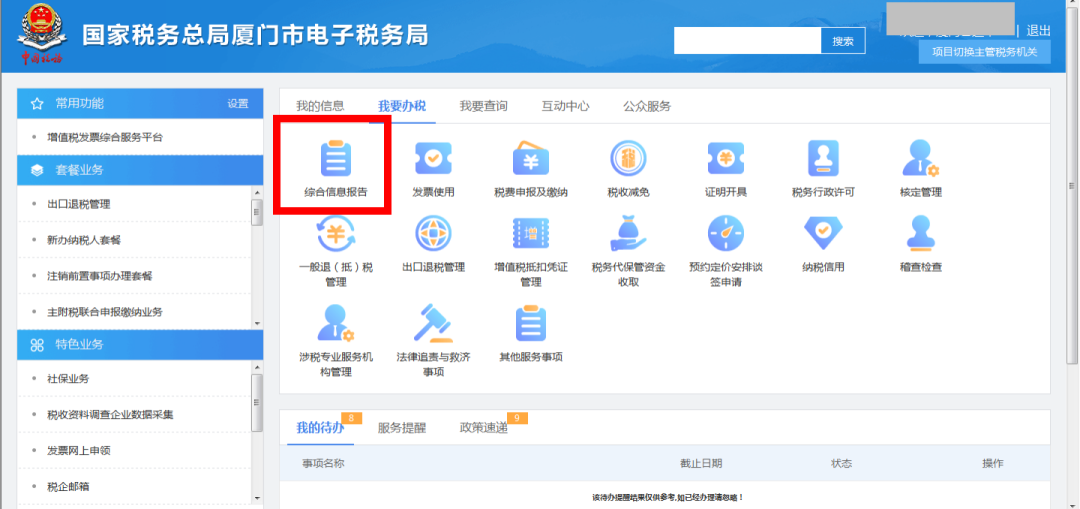Open the 综合信息报告 icon

click(335, 158)
